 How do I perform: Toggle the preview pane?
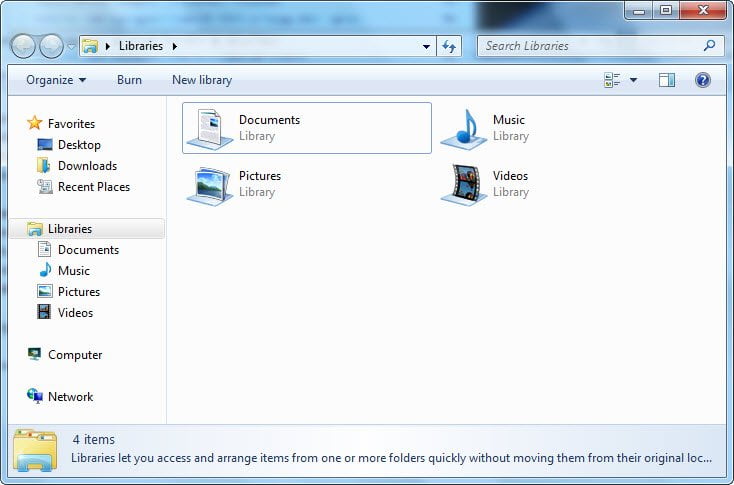pos(667,80)
